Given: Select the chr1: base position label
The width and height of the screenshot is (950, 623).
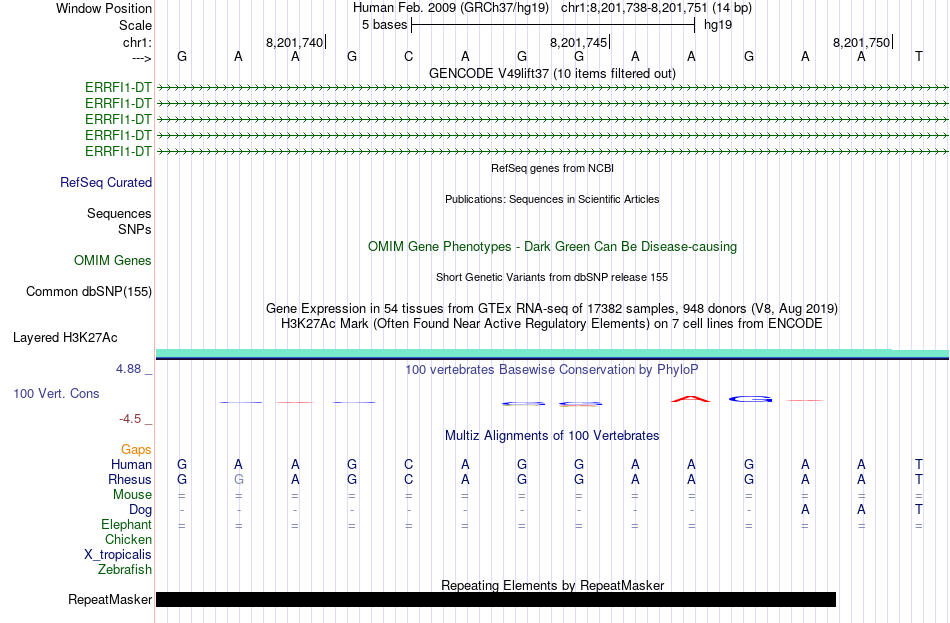Looking at the screenshot, I should tap(137, 42).
